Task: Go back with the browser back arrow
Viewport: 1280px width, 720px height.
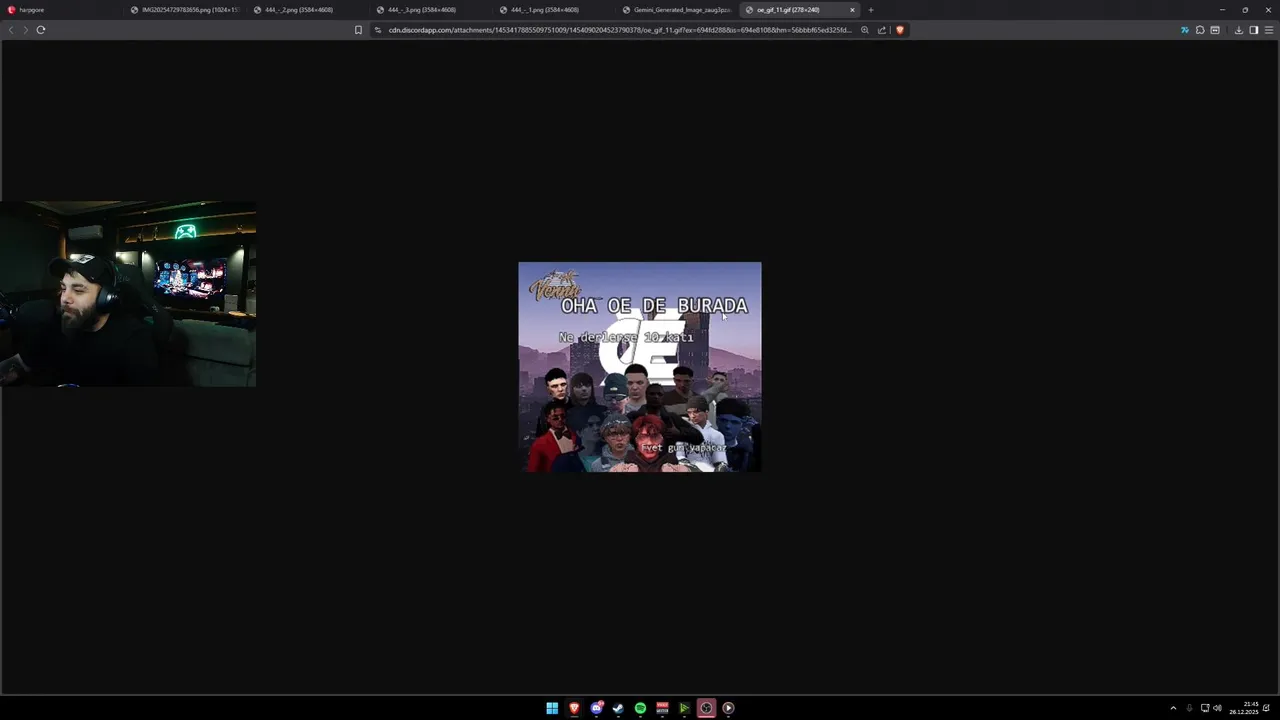Action: pyautogui.click(x=11, y=30)
